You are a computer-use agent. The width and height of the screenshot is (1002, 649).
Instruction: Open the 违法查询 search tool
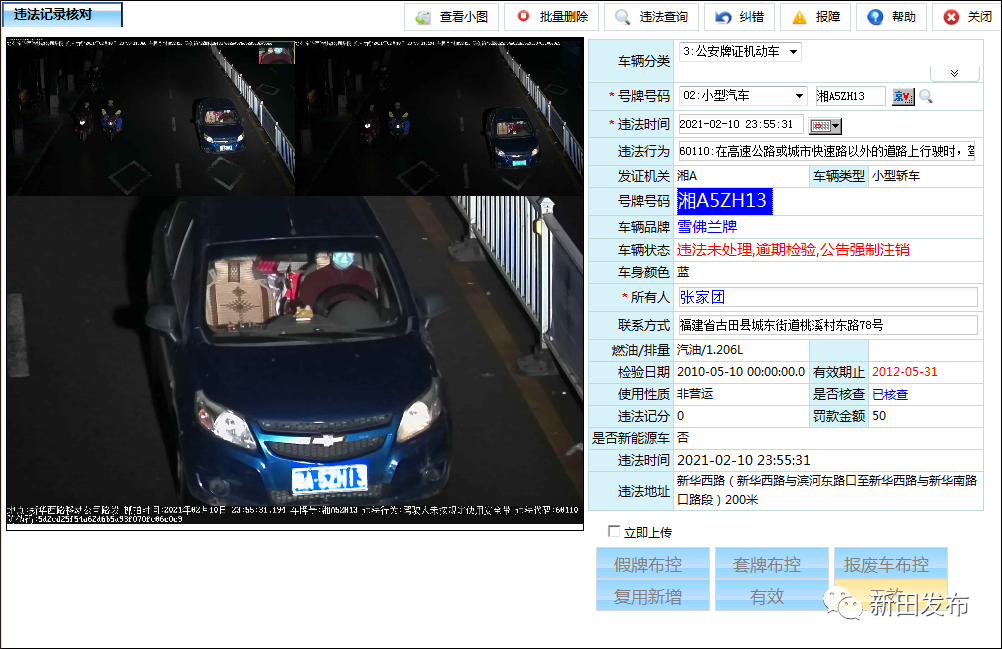pyautogui.click(x=651, y=17)
